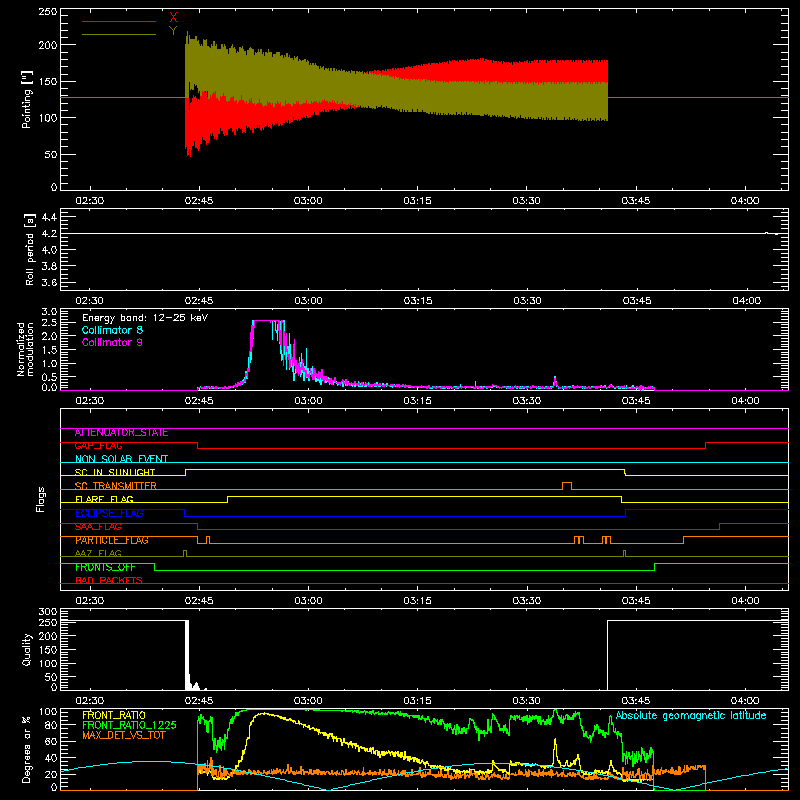The height and width of the screenshot is (800, 800).
Task: Click the 'Normalized modulation' axis title
Action: click(x=26, y=349)
